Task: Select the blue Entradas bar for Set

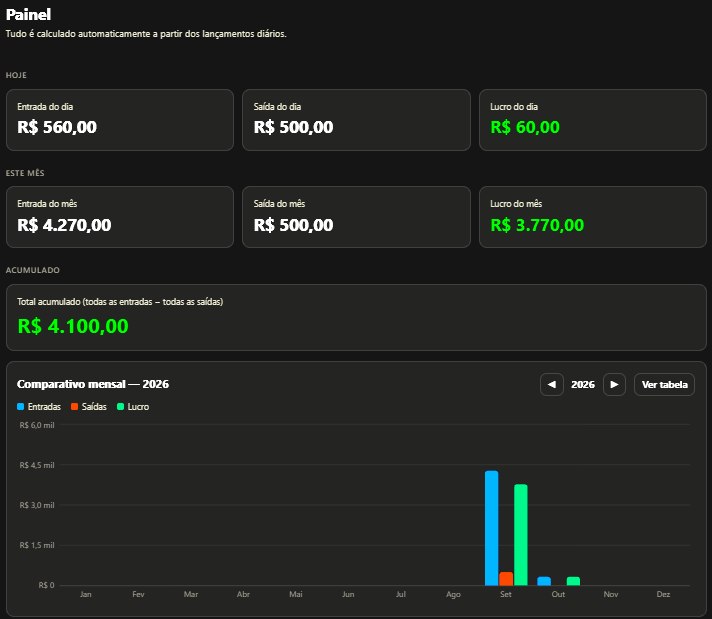Action: [491, 528]
